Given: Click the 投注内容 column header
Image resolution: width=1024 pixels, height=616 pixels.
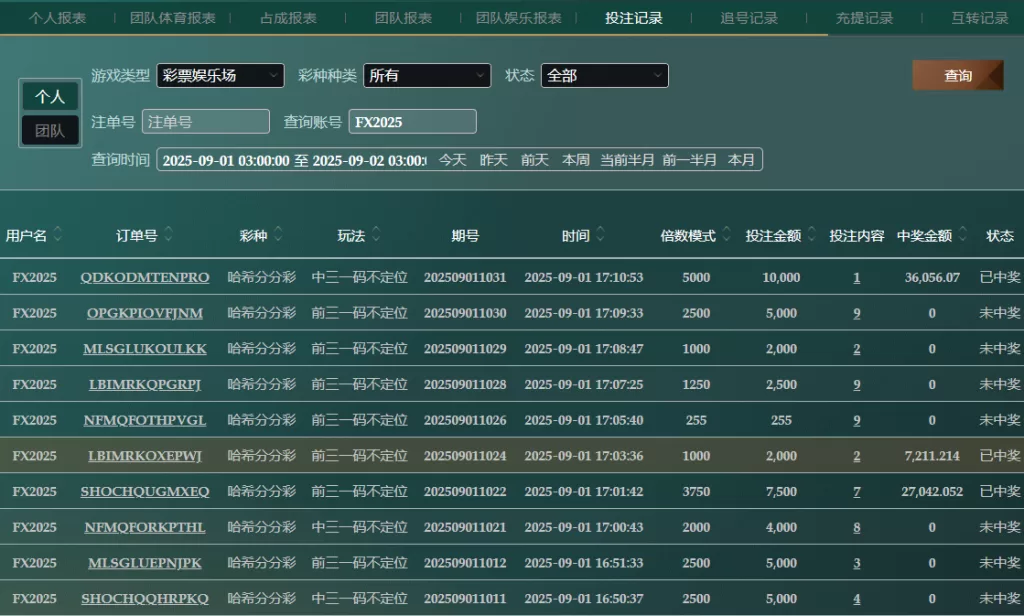Looking at the screenshot, I should click(x=857, y=236).
